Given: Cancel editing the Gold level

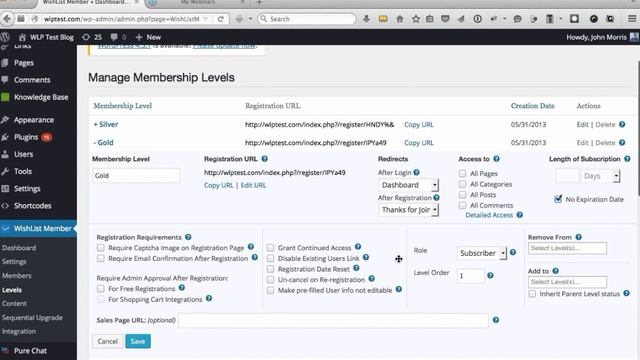Looking at the screenshot, I should click(x=108, y=341).
